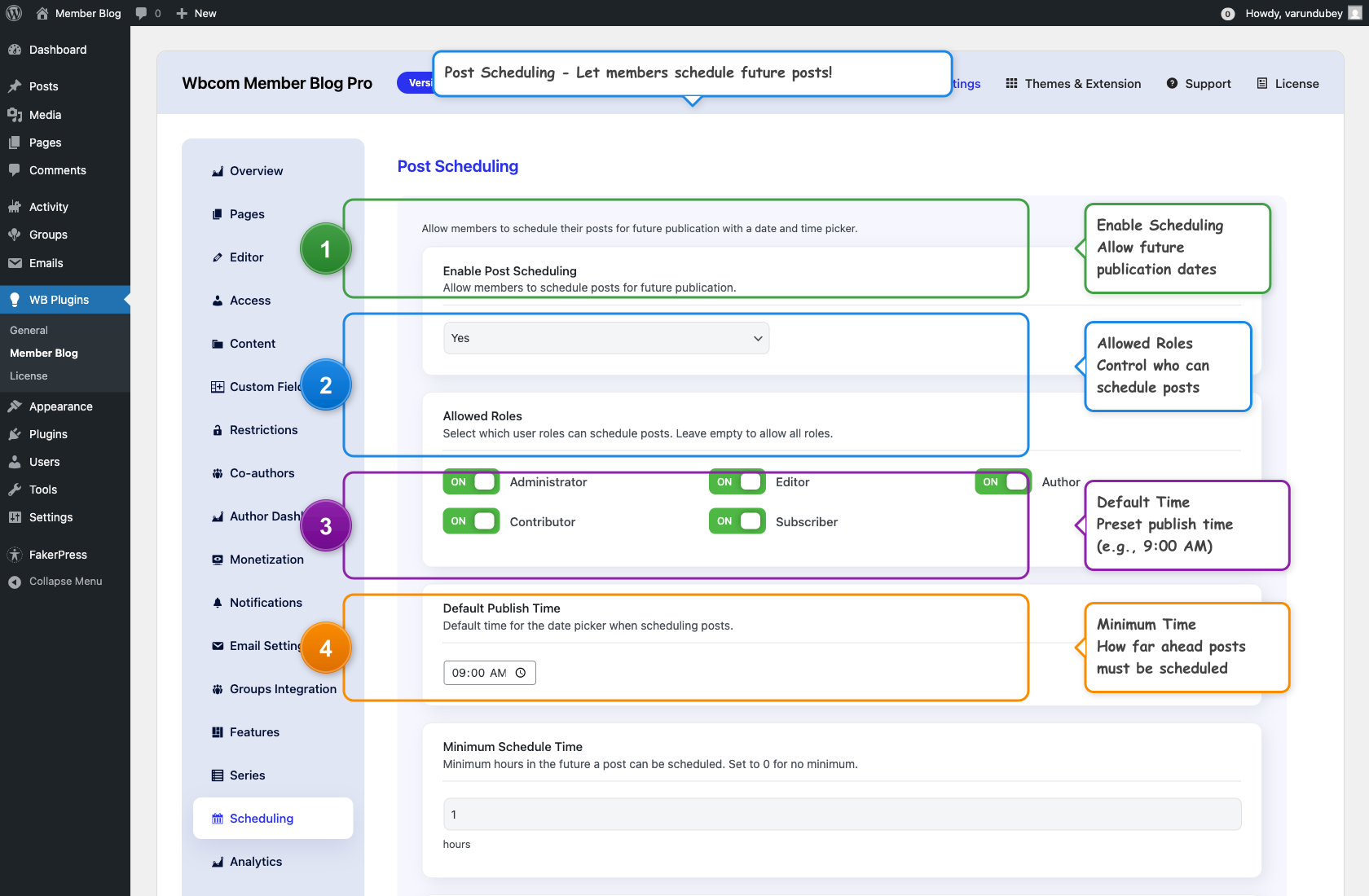Image resolution: width=1369 pixels, height=896 pixels.
Task: Click Member Blog submenu link
Action: (x=44, y=353)
